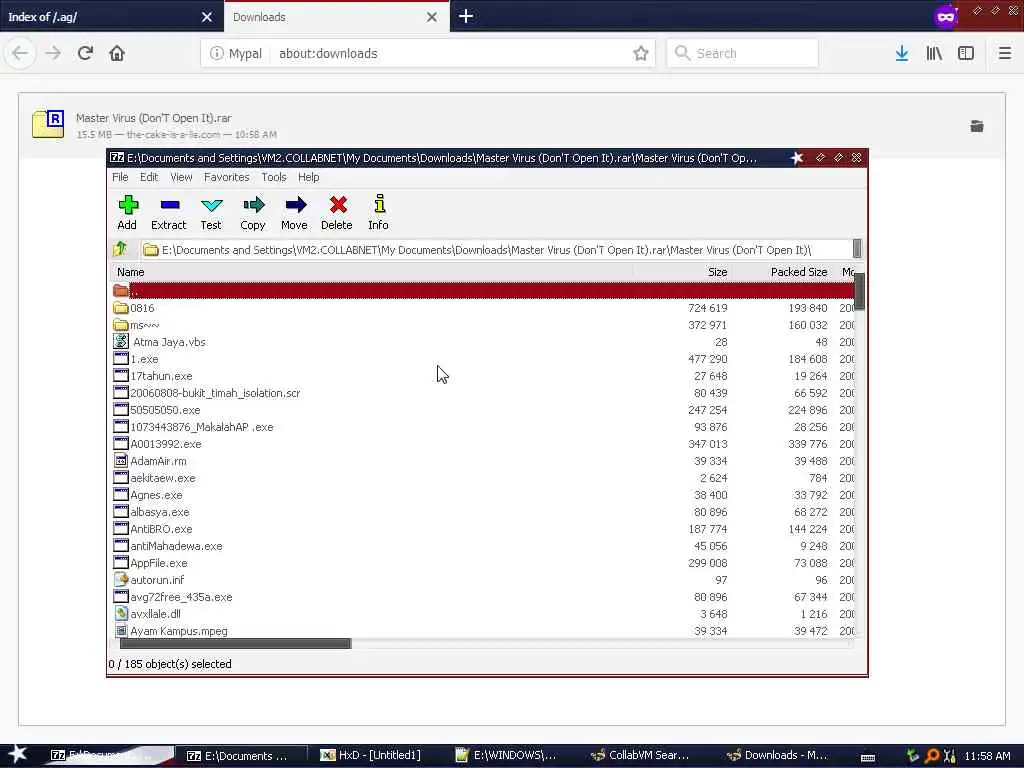This screenshot has width=1024, height=768.
Task: Click the site info icon next to Mypal
Action: point(216,54)
